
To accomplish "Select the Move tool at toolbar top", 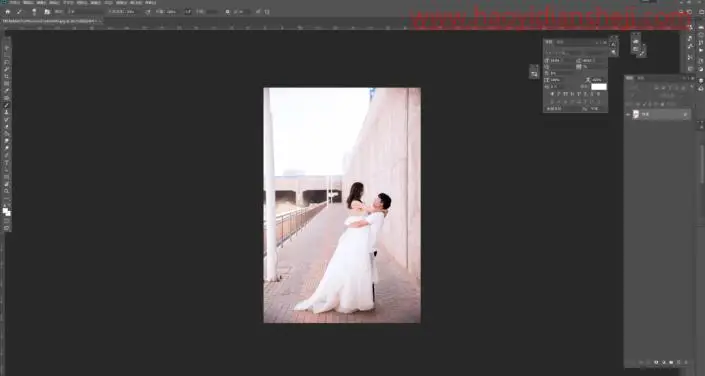I will [x=6, y=47].
